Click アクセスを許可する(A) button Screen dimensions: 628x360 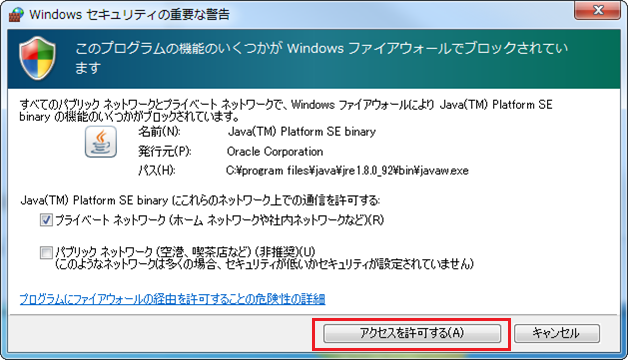[x=412, y=333]
